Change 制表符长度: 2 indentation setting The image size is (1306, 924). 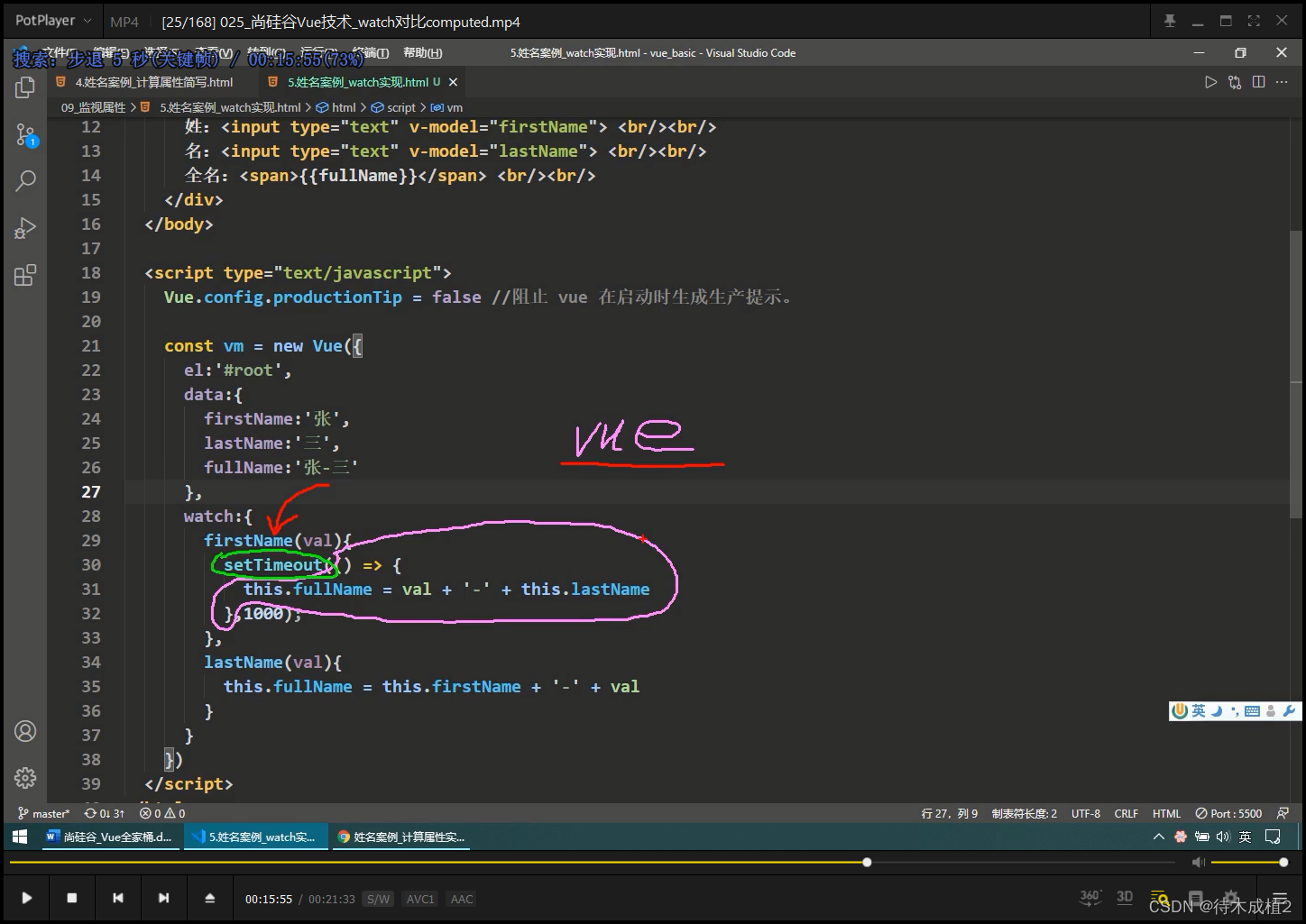(x=1025, y=813)
